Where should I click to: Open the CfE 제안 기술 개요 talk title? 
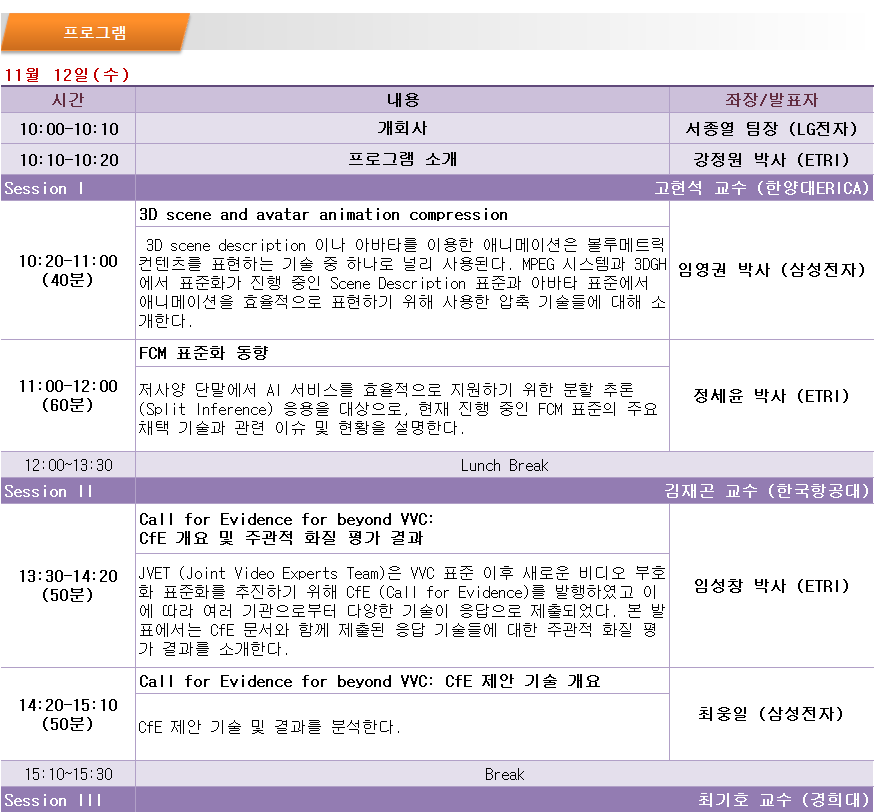(370, 681)
